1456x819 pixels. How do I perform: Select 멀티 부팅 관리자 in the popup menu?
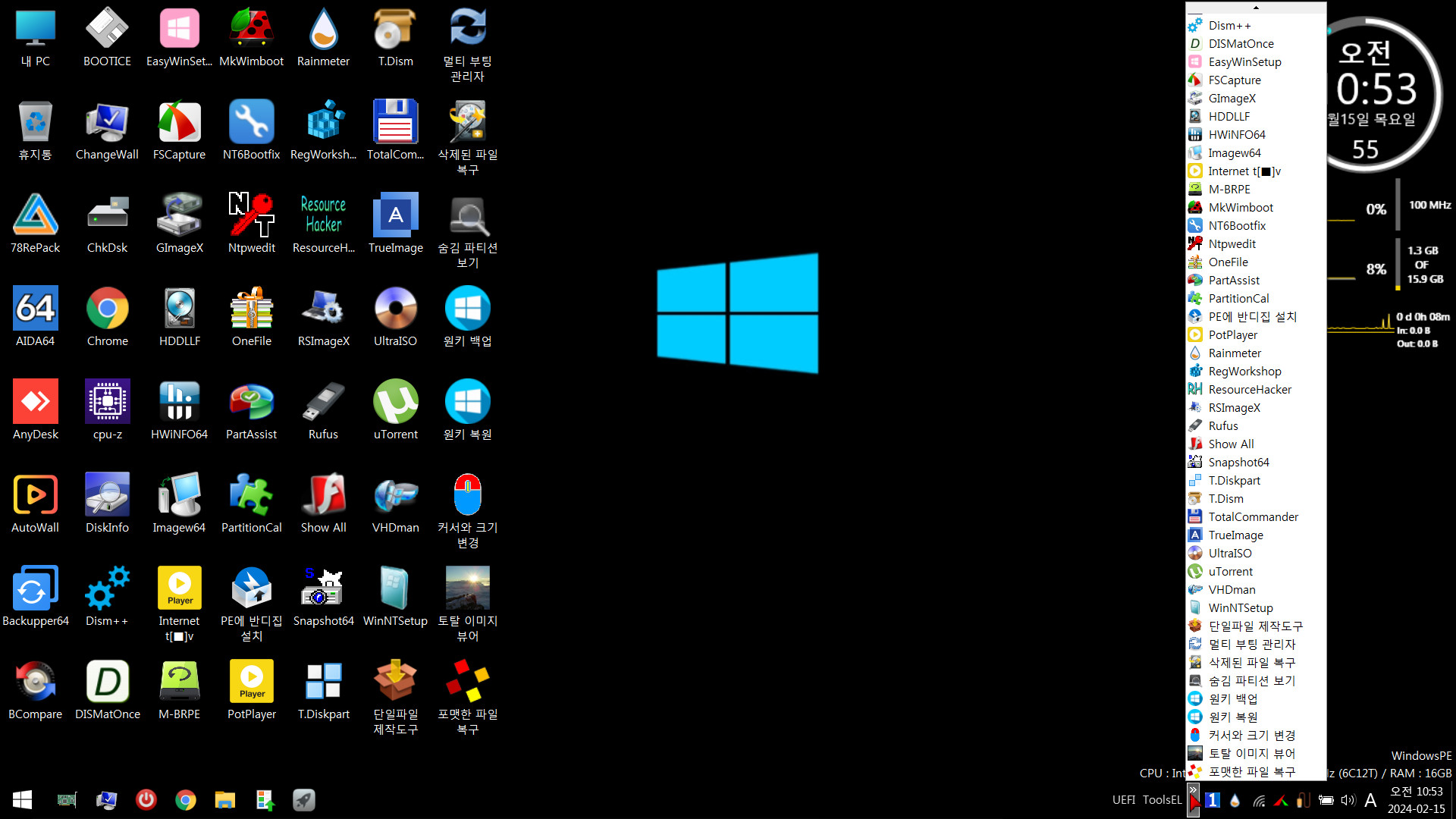pos(1256,644)
